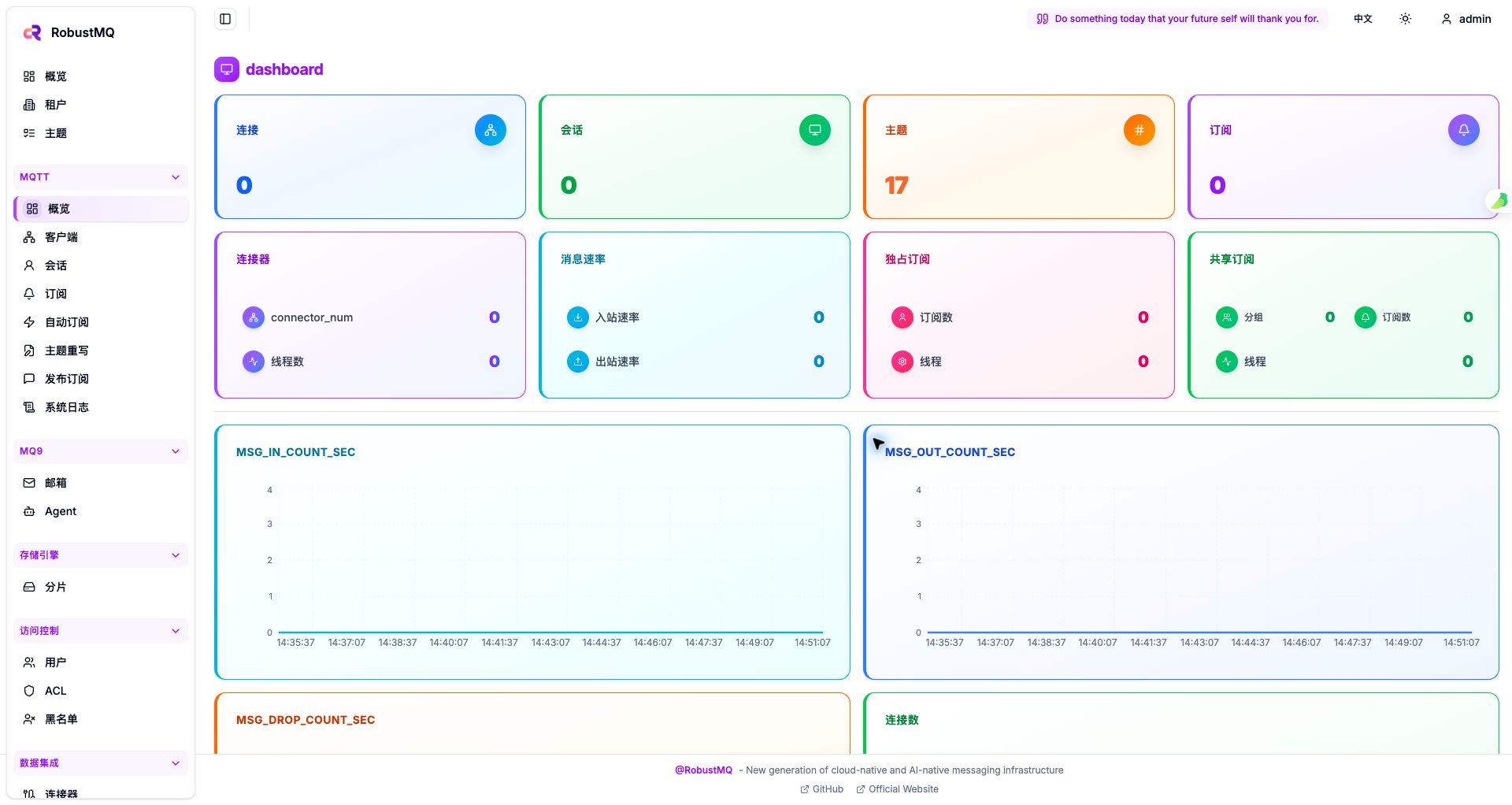Click the connector_num purple icon
Viewport: 1512px width, 805px height.
254,317
